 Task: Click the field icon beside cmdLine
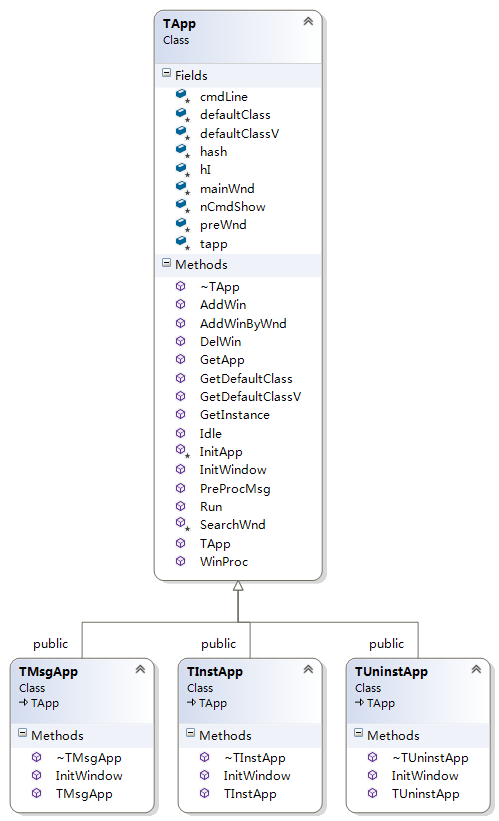182,96
